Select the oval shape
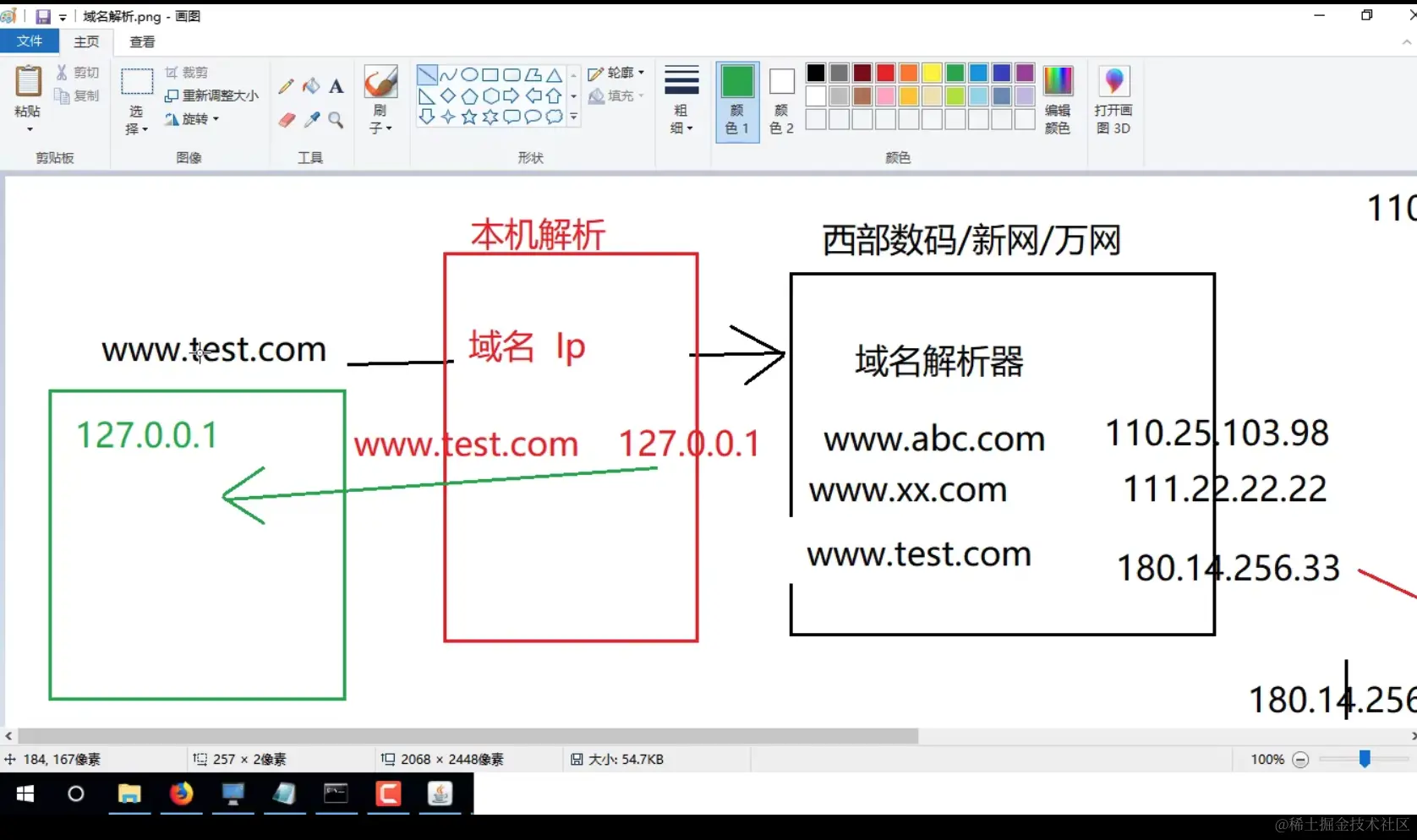This screenshot has height=840, width=1417. (470, 74)
